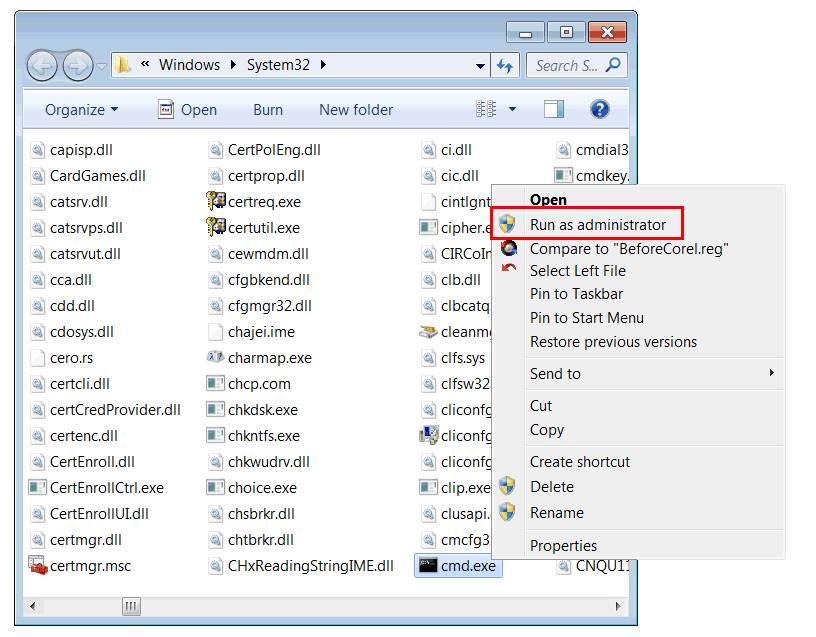
Task: Choose Delete in the context menu
Action: click(x=638, y=487)
